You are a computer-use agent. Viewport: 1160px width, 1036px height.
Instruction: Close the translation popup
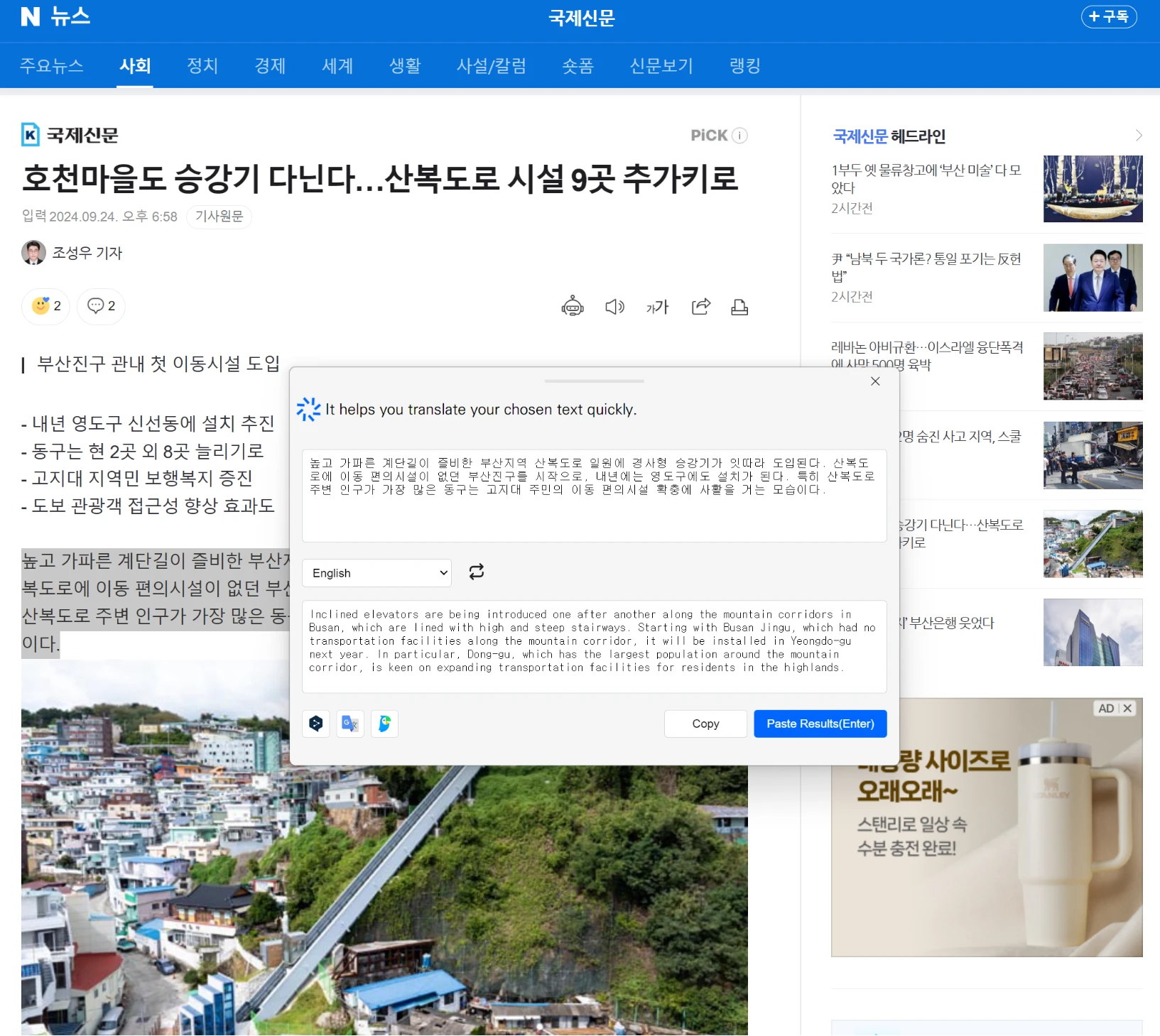pos(875,381)
